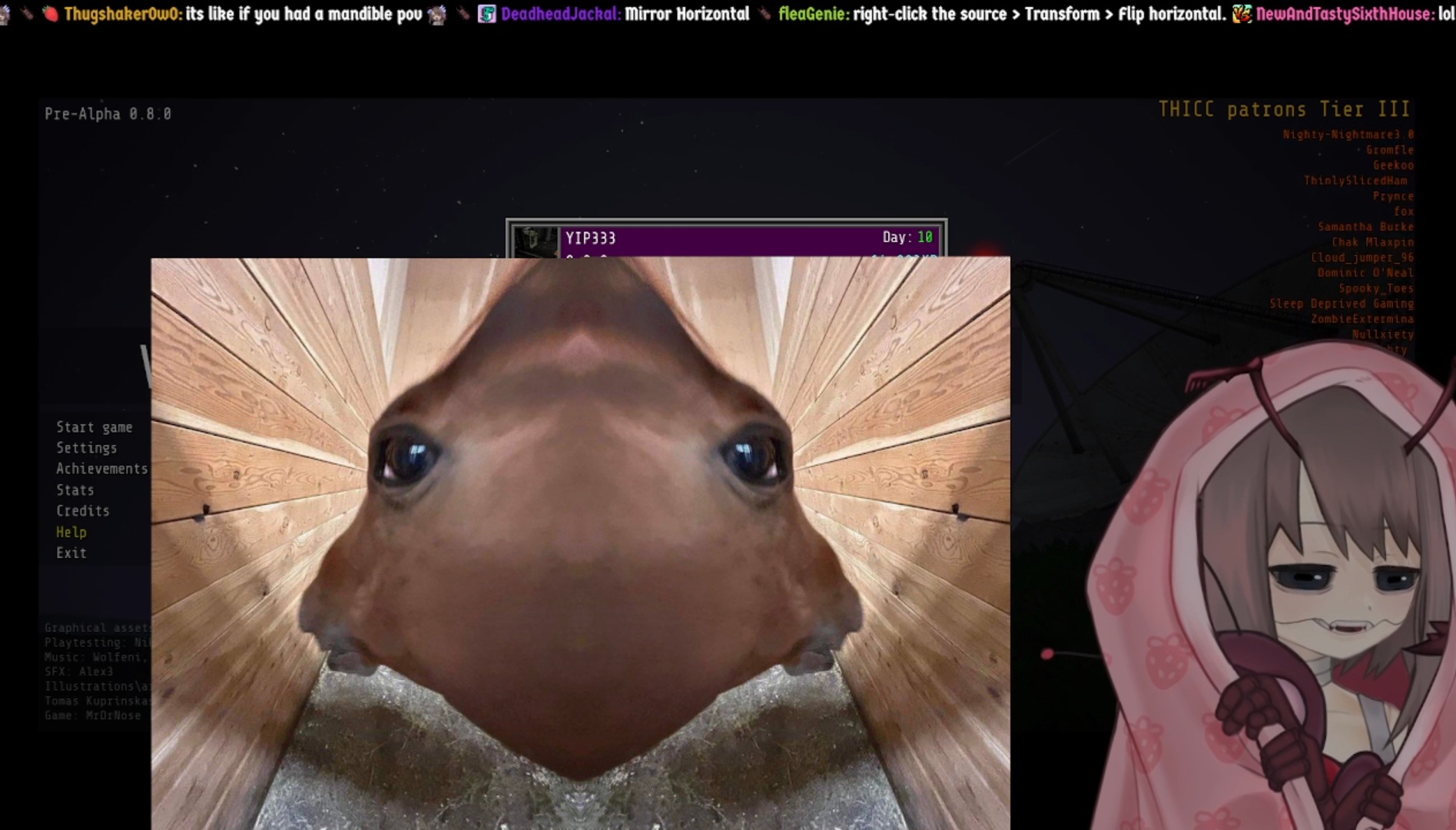Click the chat message 'Mirror Horizontal'
The height and width of the screenshot is (830, 1456).
click(687, 14)
